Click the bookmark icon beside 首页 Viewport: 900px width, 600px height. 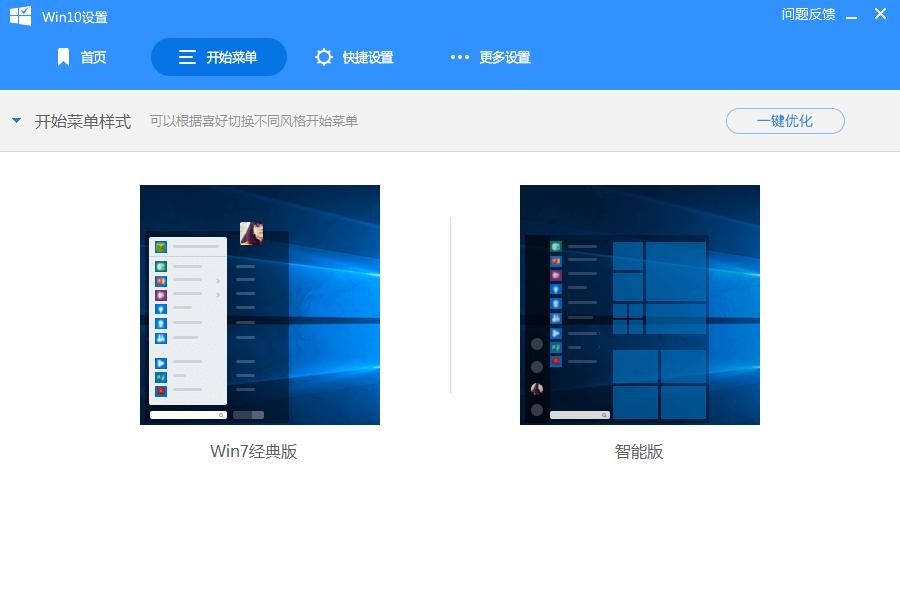(x=64, y=57)
